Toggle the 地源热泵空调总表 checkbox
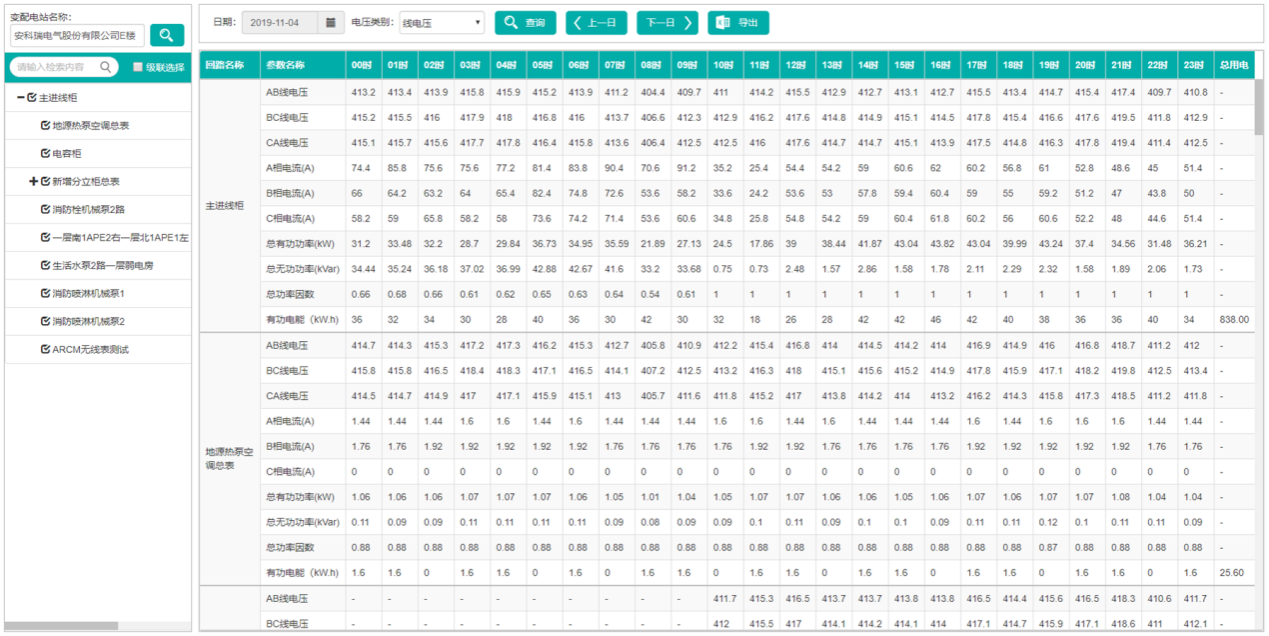This screenshot has height=636, width=1269. (x=45, y=125)
